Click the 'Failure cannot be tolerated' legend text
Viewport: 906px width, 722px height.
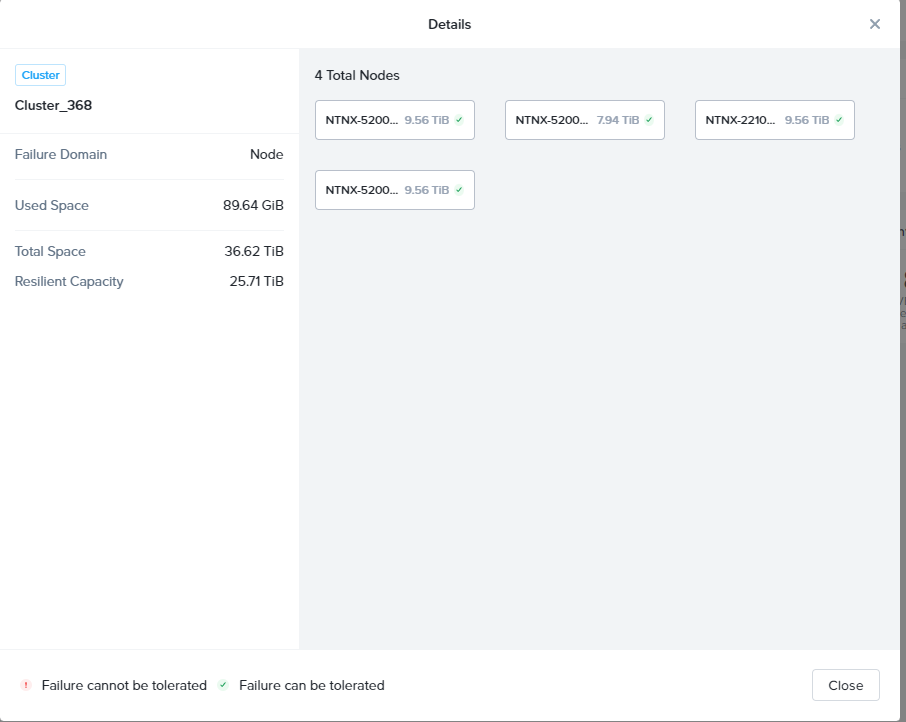pyautogui.click(x=124, y=686)
